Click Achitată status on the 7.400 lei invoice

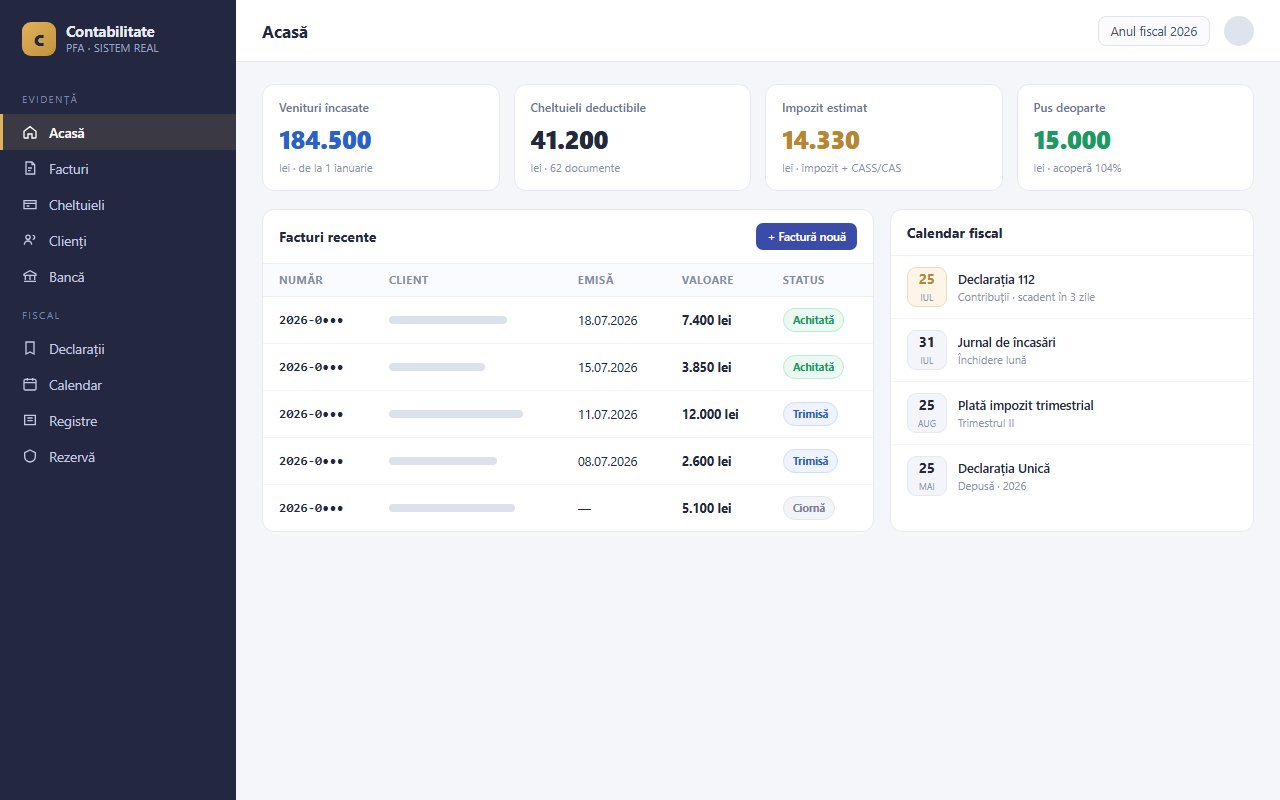813,320
